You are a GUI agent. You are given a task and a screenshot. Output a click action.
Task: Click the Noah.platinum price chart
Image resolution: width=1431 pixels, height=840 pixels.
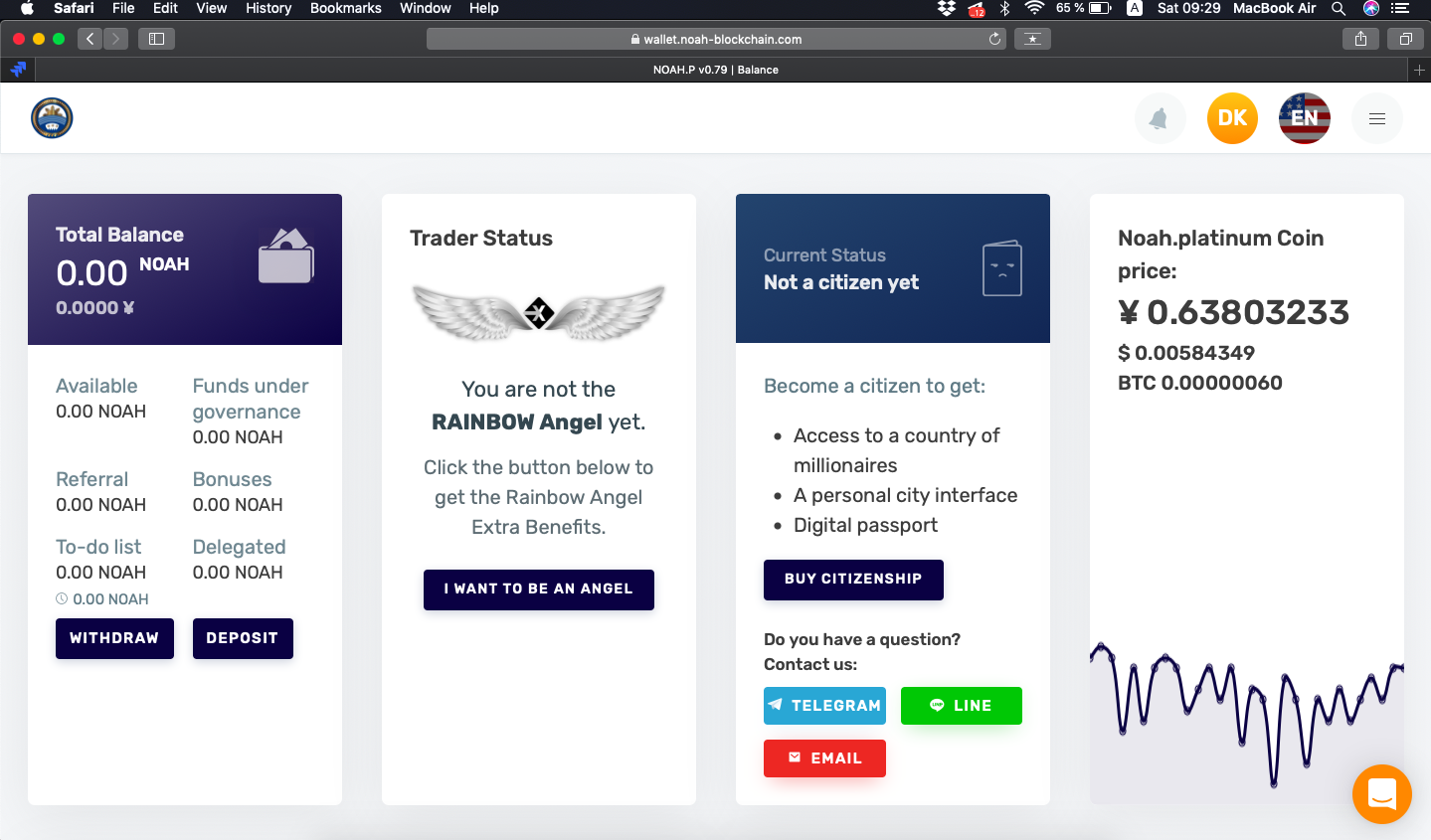pos(1247,721)
